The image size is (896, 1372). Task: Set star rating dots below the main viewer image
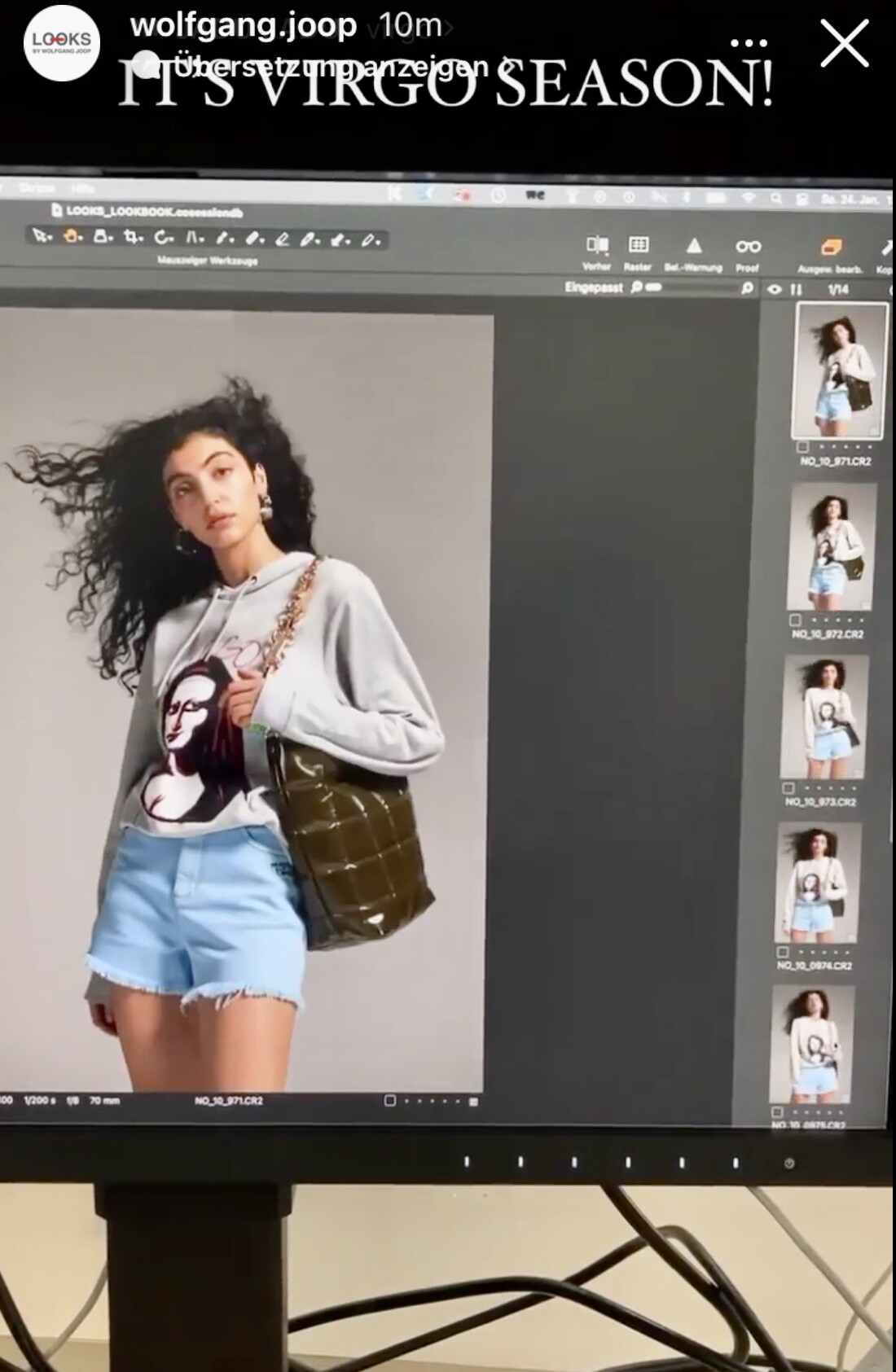pos(430,1102)
